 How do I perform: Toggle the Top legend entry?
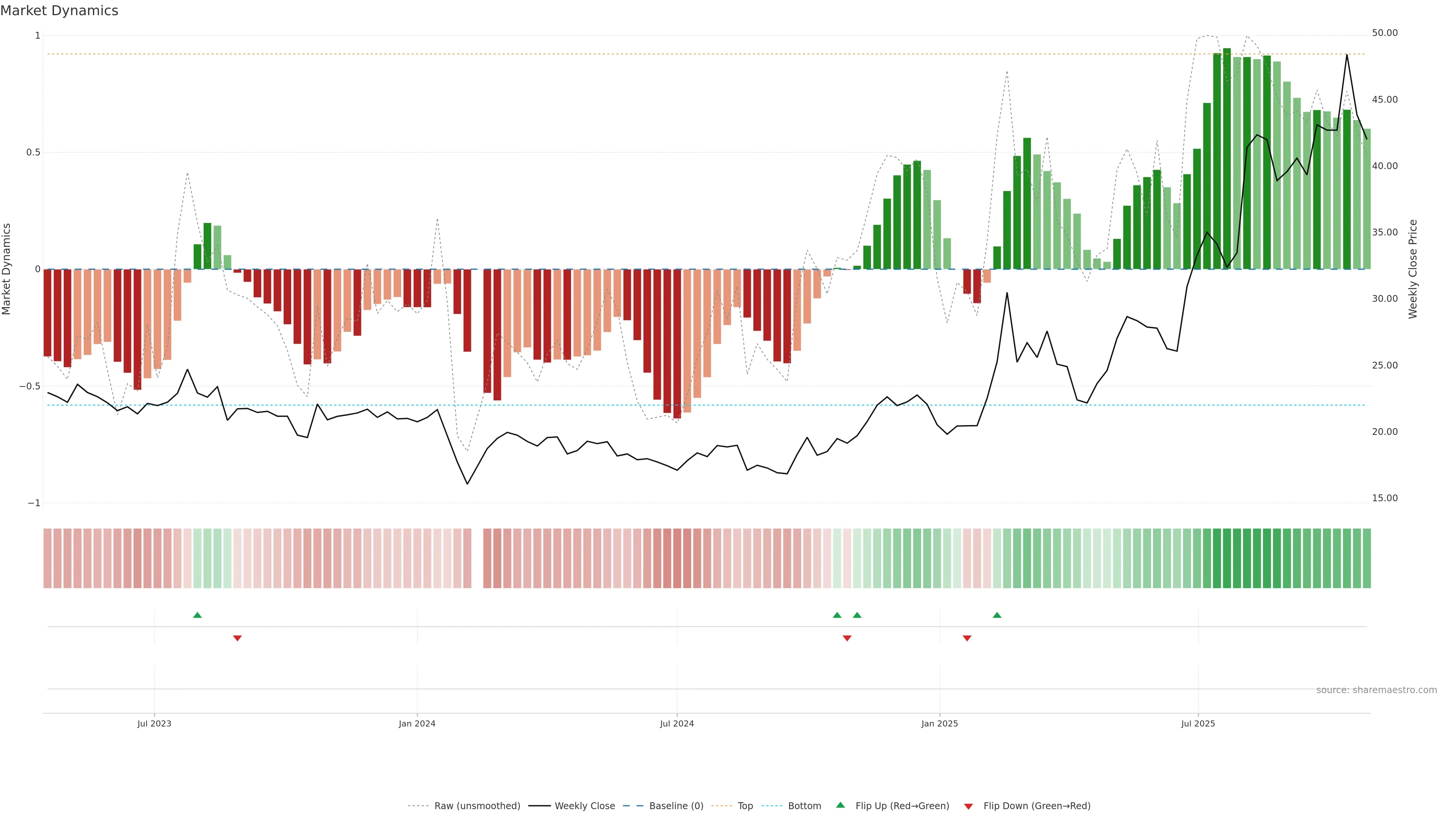[x=745, y=806]
